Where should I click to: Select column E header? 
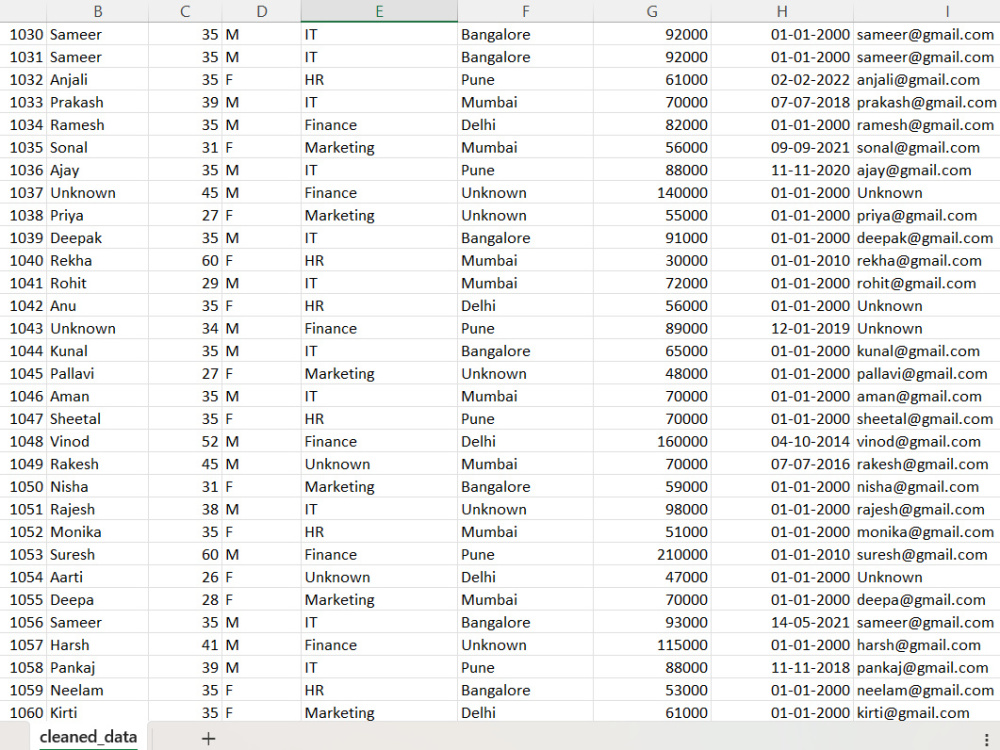[379, 11]
